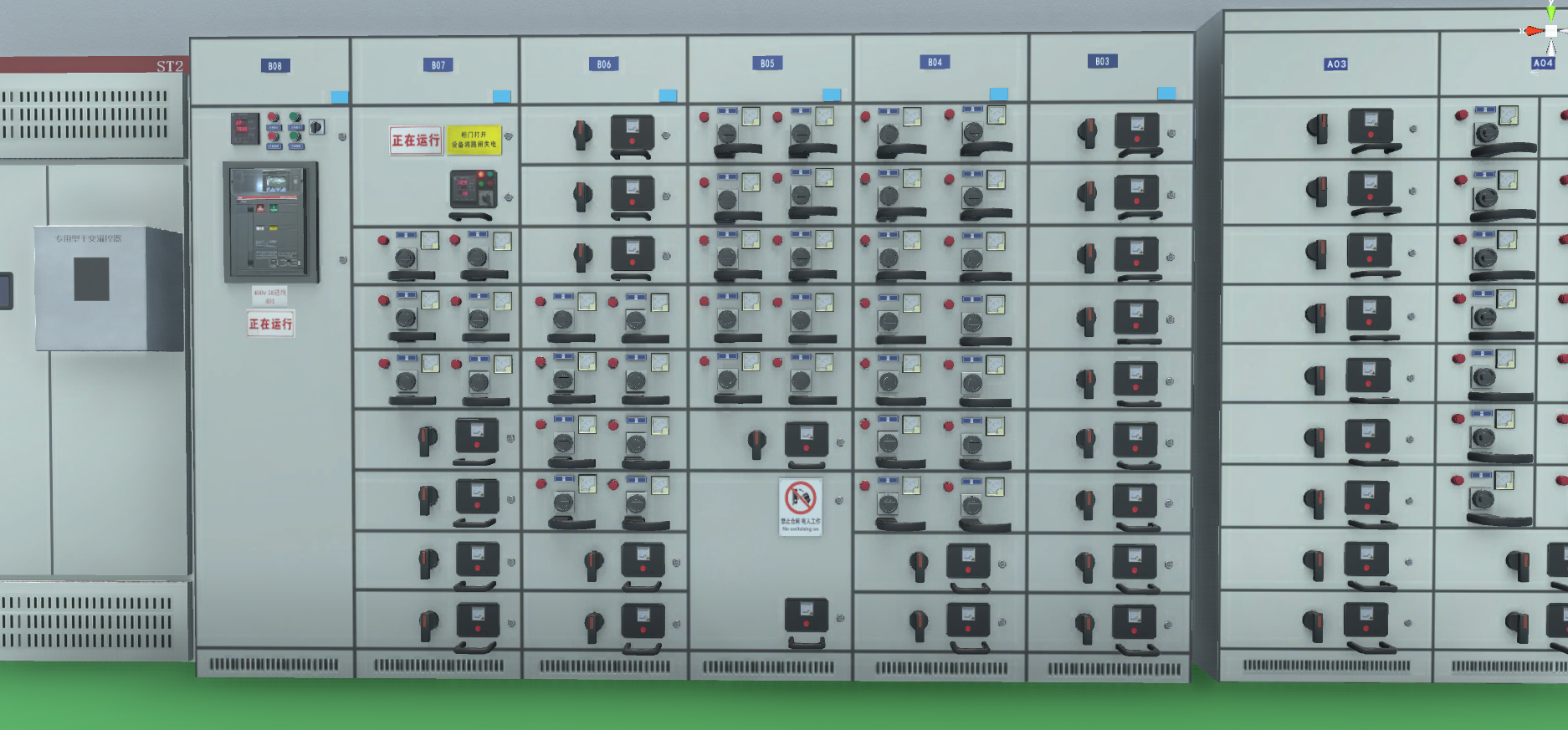
Task: Click the blue indicator tag atop cabinet B08
Action: click(x=340, y=97)
